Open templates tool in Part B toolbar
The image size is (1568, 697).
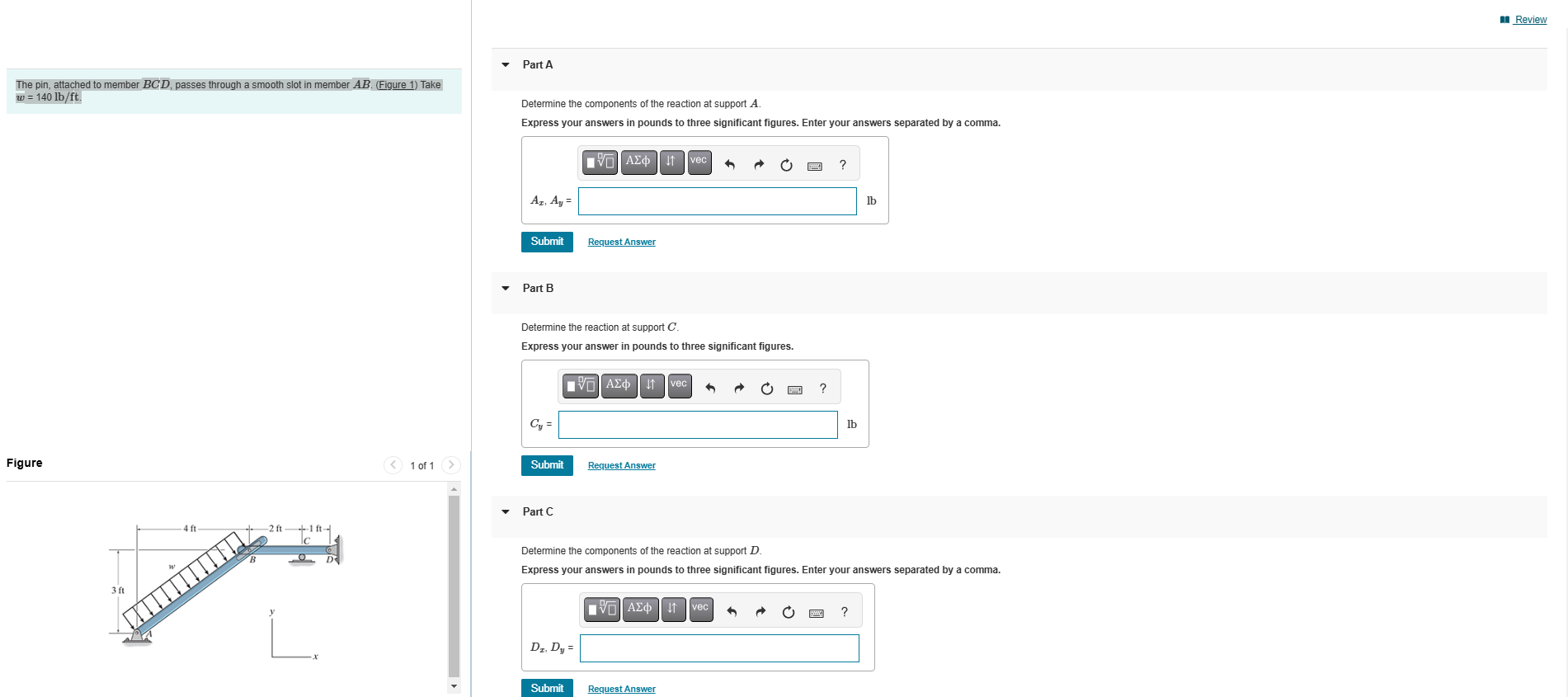tap(580, 385)
